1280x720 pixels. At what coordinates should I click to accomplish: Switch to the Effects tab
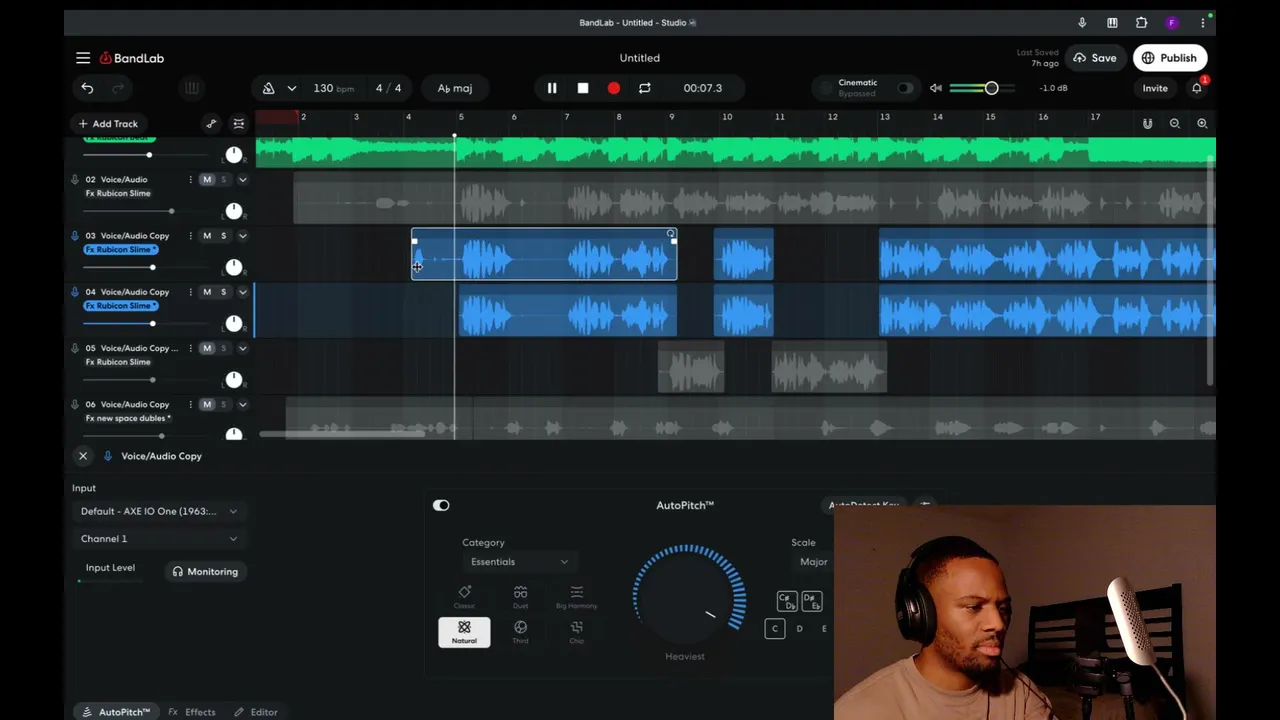192,712
